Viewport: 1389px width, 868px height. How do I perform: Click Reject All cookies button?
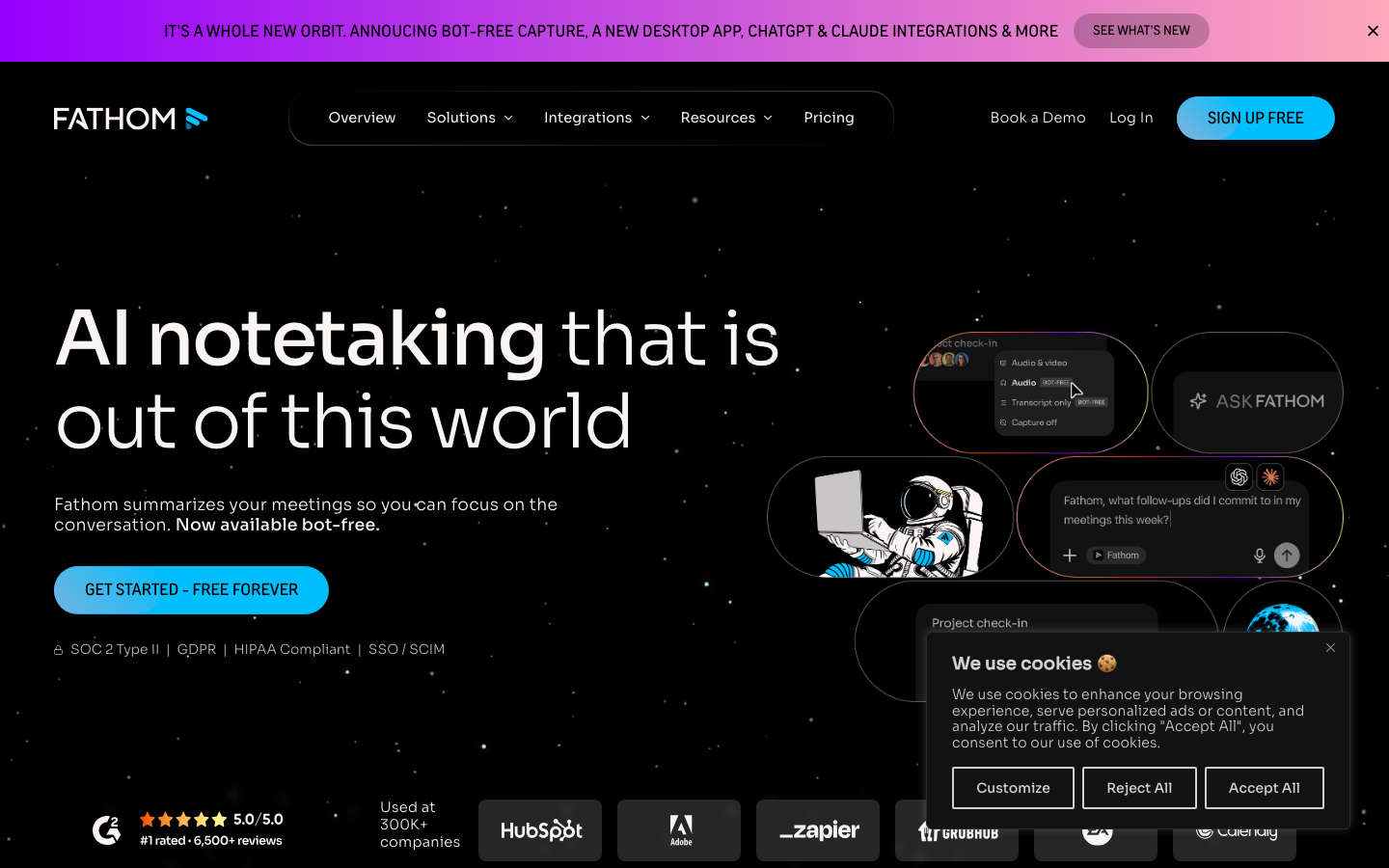click(1139, 788)
